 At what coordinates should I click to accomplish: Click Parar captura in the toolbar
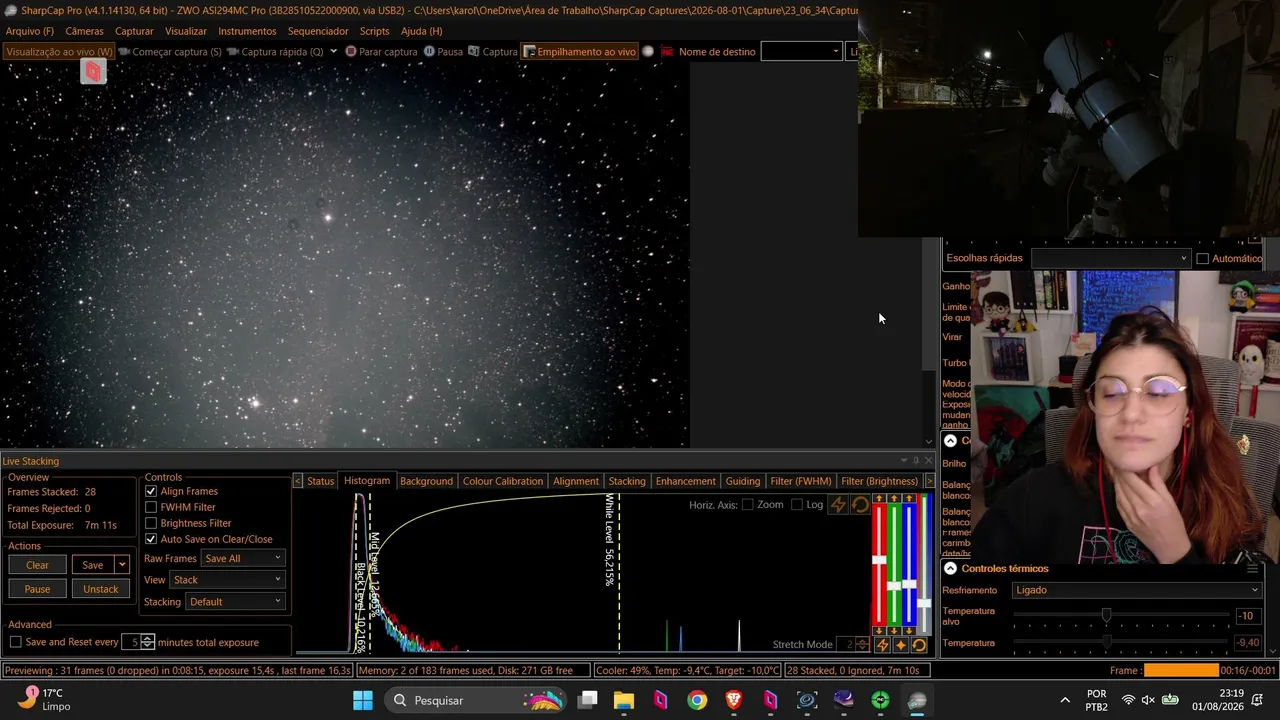[x=381, y=51]
